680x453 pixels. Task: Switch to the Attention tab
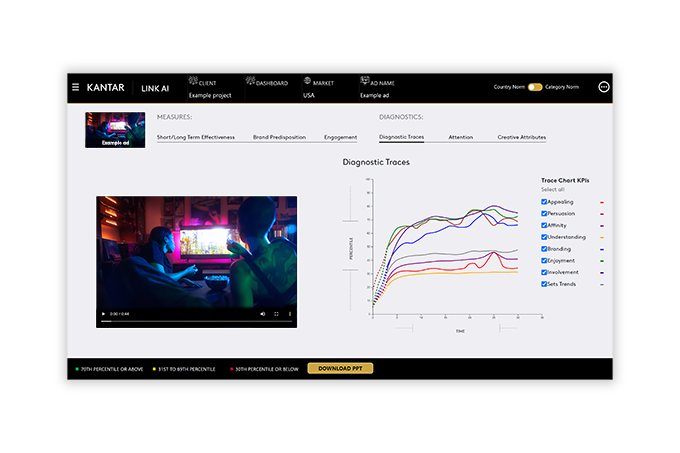click(x=460, y=137)
